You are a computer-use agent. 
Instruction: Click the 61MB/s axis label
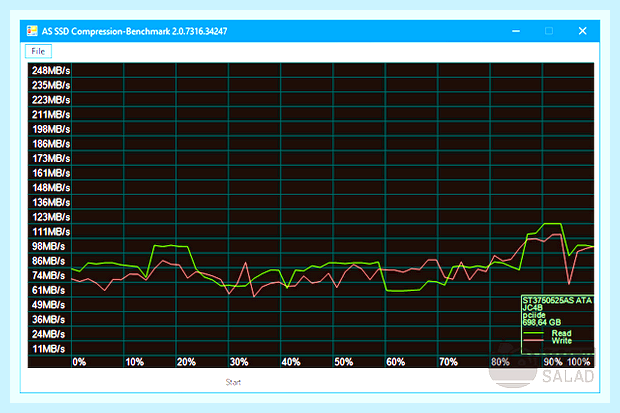pos(49,290)
